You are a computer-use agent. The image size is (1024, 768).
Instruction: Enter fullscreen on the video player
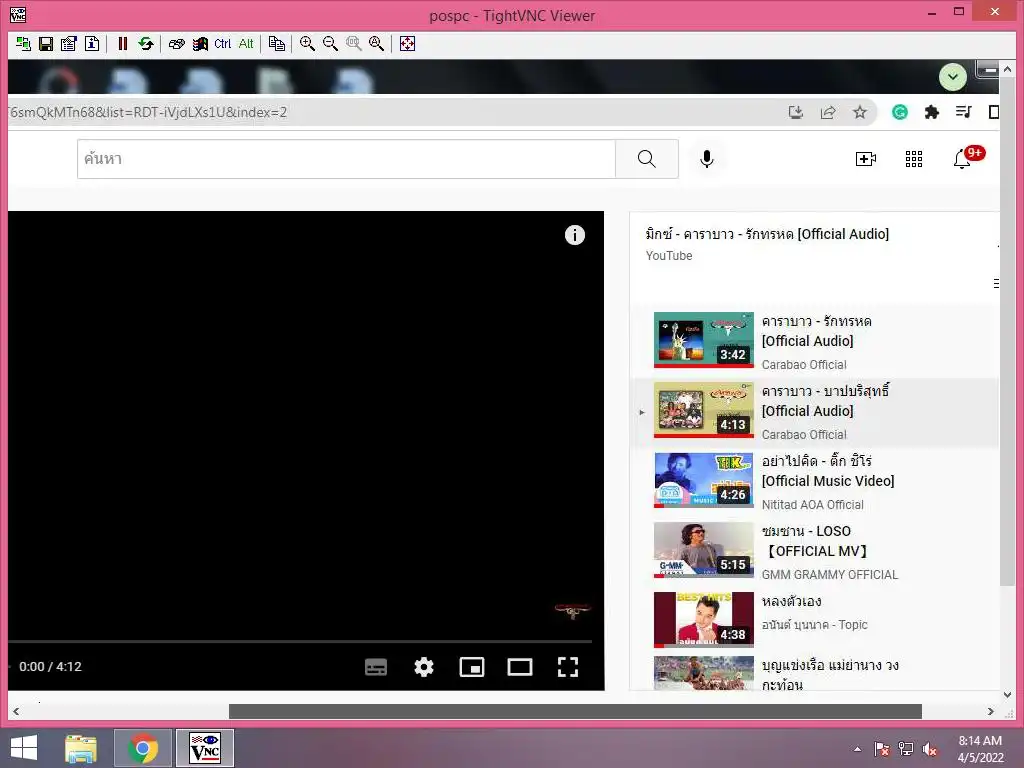(x=568, y=667)
